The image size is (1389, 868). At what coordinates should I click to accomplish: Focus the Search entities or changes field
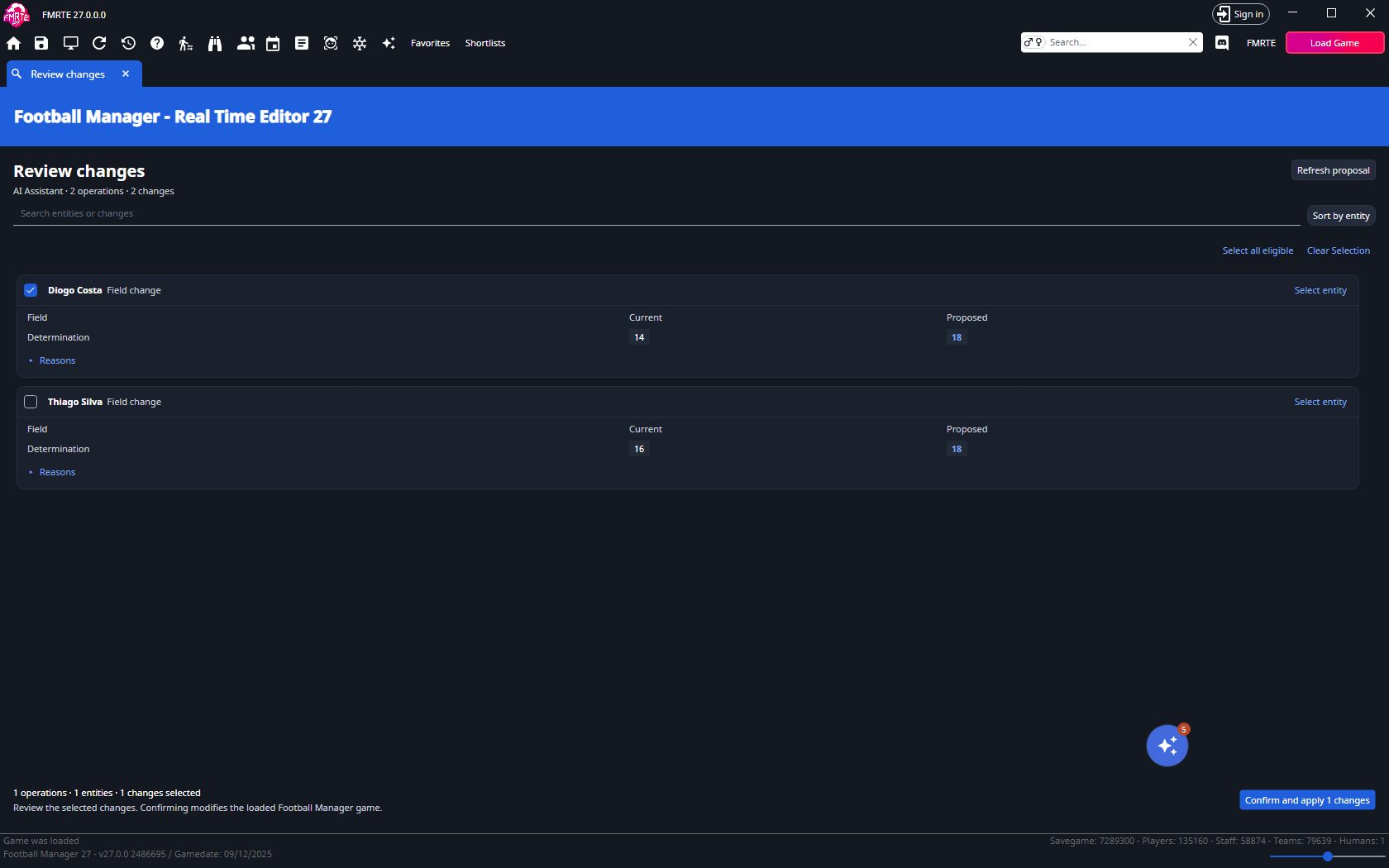pos(656,214)
